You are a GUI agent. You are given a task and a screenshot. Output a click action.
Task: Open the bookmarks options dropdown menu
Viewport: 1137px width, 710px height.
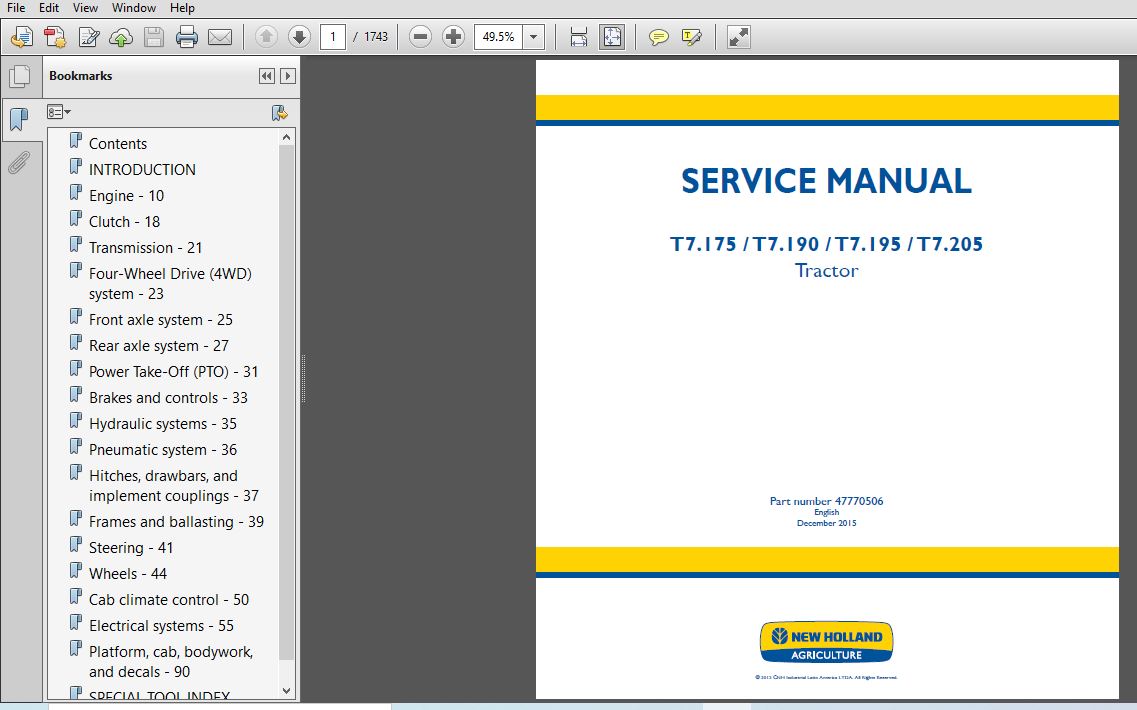click(x=59, y=112)
